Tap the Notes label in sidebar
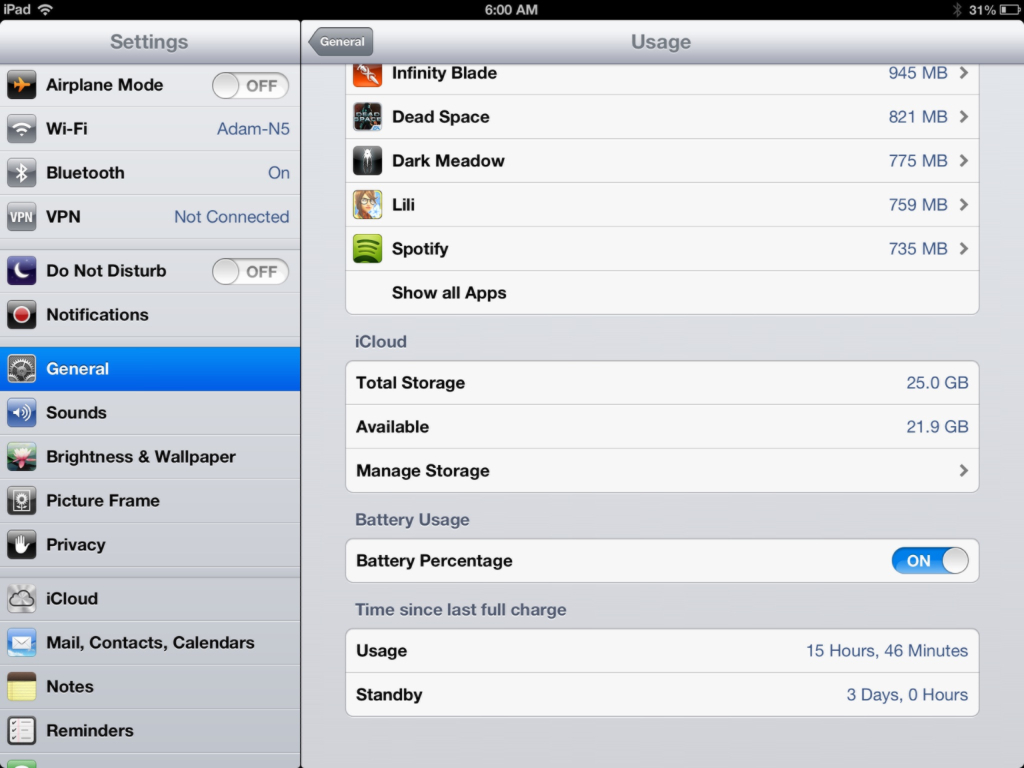 point(70,686)
